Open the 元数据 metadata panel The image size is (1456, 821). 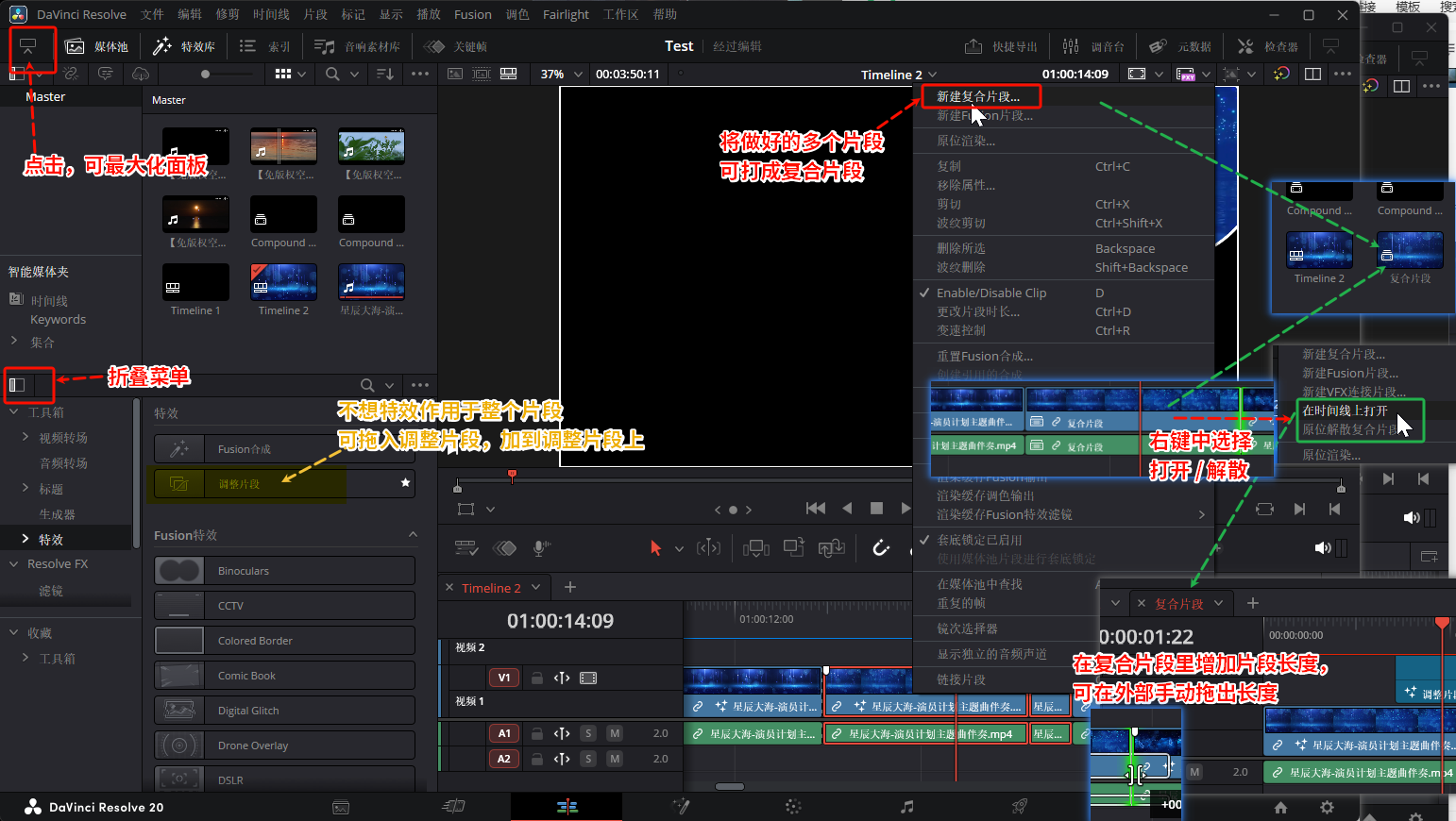click(1180, 46)
